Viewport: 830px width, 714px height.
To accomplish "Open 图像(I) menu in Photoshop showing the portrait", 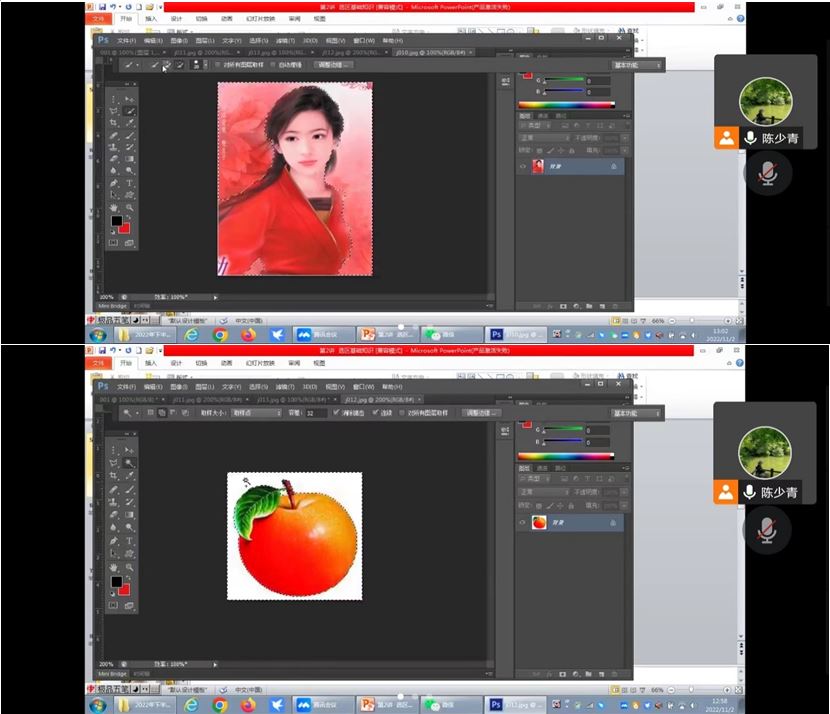I will (179, 41).
